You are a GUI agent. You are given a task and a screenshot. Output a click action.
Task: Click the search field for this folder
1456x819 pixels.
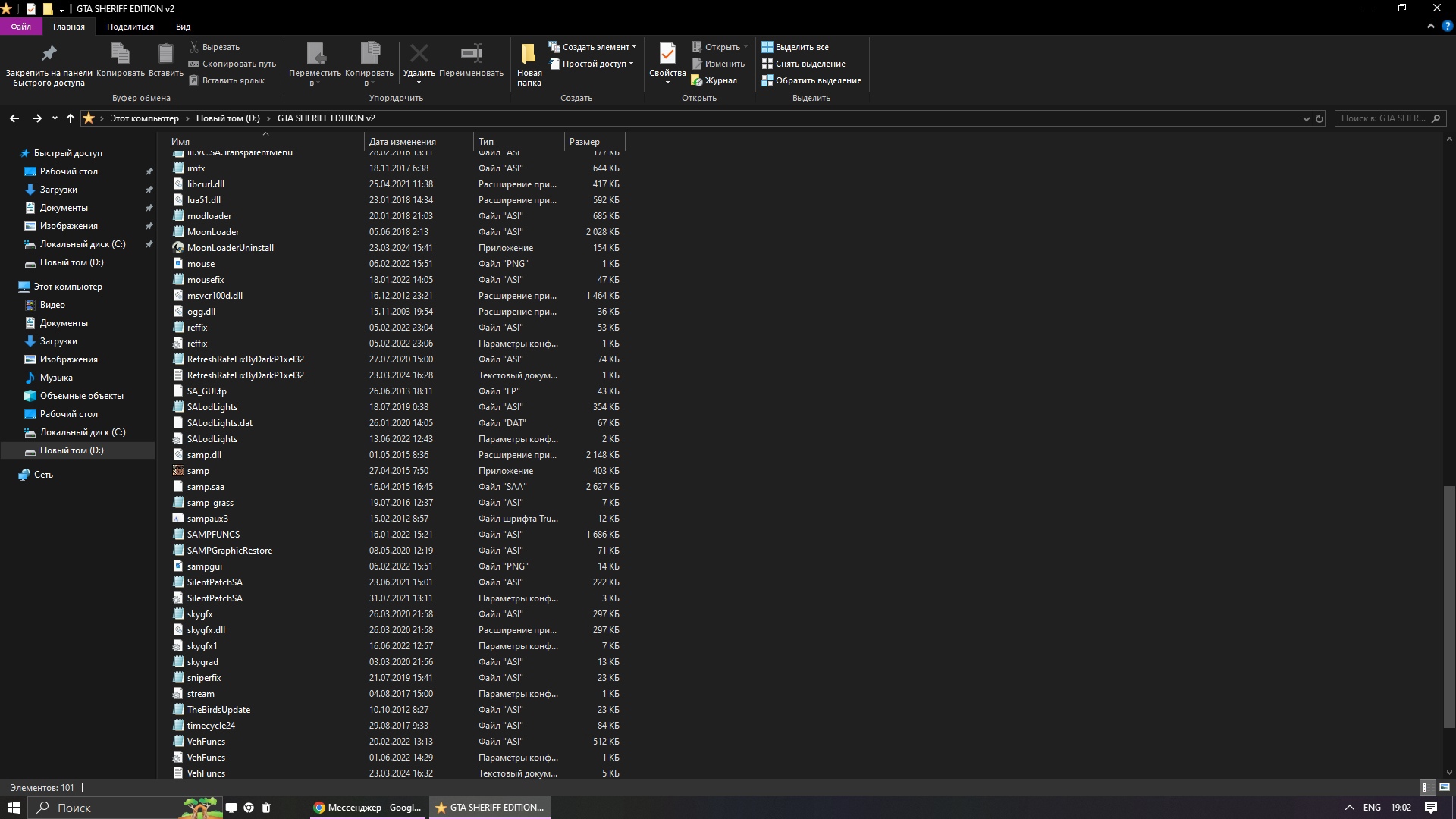pyautogui.click(x=1389, y=118)
